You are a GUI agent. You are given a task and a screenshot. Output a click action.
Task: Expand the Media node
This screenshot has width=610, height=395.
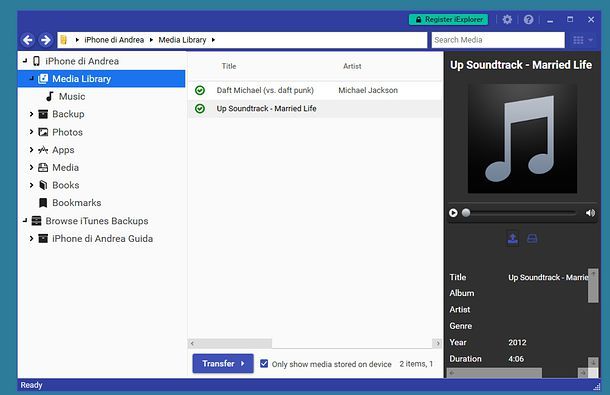coord(32,167)
